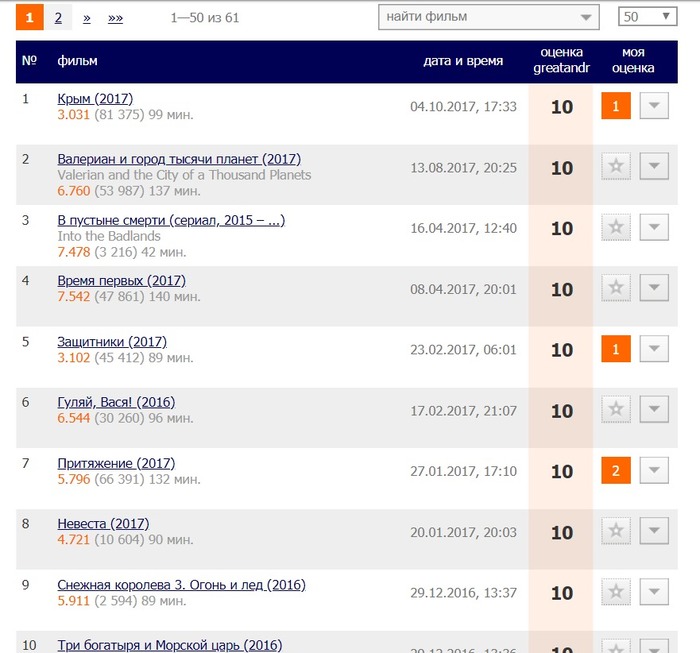Viewport: 700px width, 653px height.
Task: Expand rating dropdown for Притяжение row
Action: pos(653,471)
